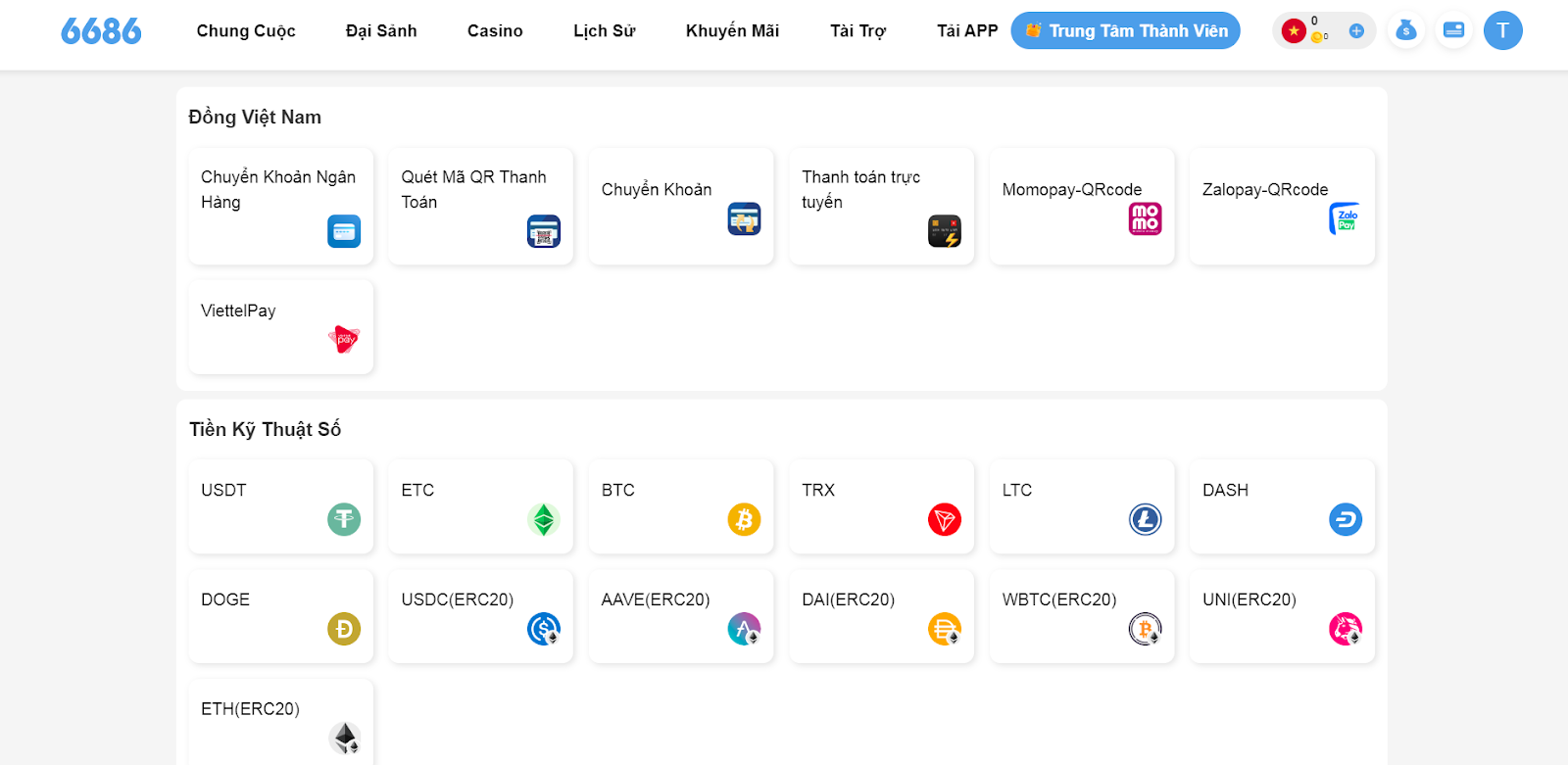Open the Khuyến Mãi promotions menu
This screenshot has width=1568, height=765.
click(733, 31)
